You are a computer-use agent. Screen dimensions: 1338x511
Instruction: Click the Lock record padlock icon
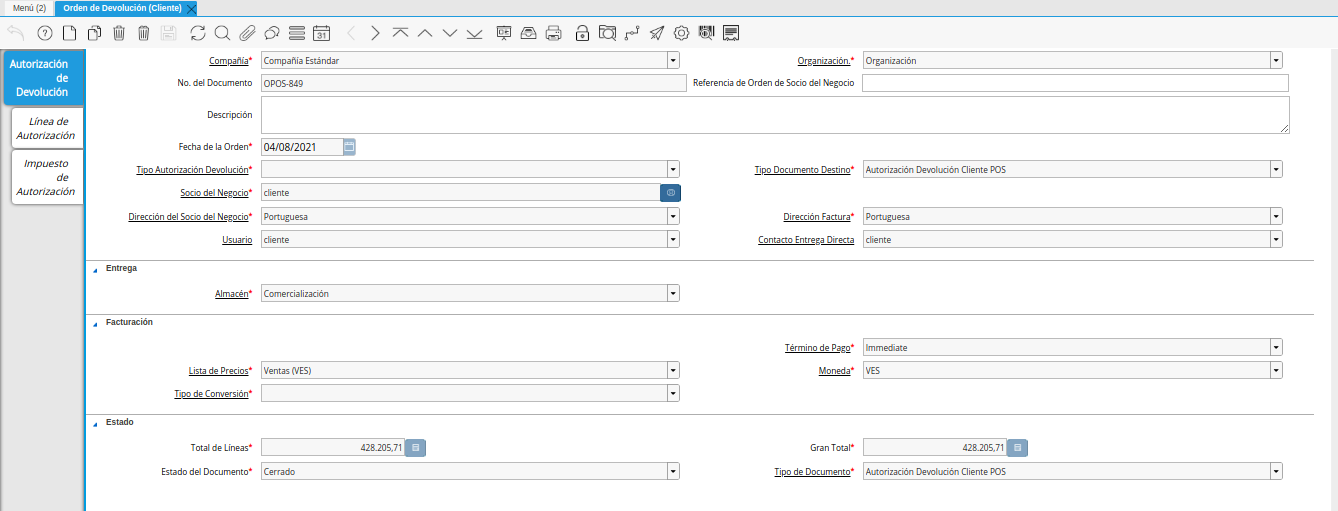coord(582,33)
